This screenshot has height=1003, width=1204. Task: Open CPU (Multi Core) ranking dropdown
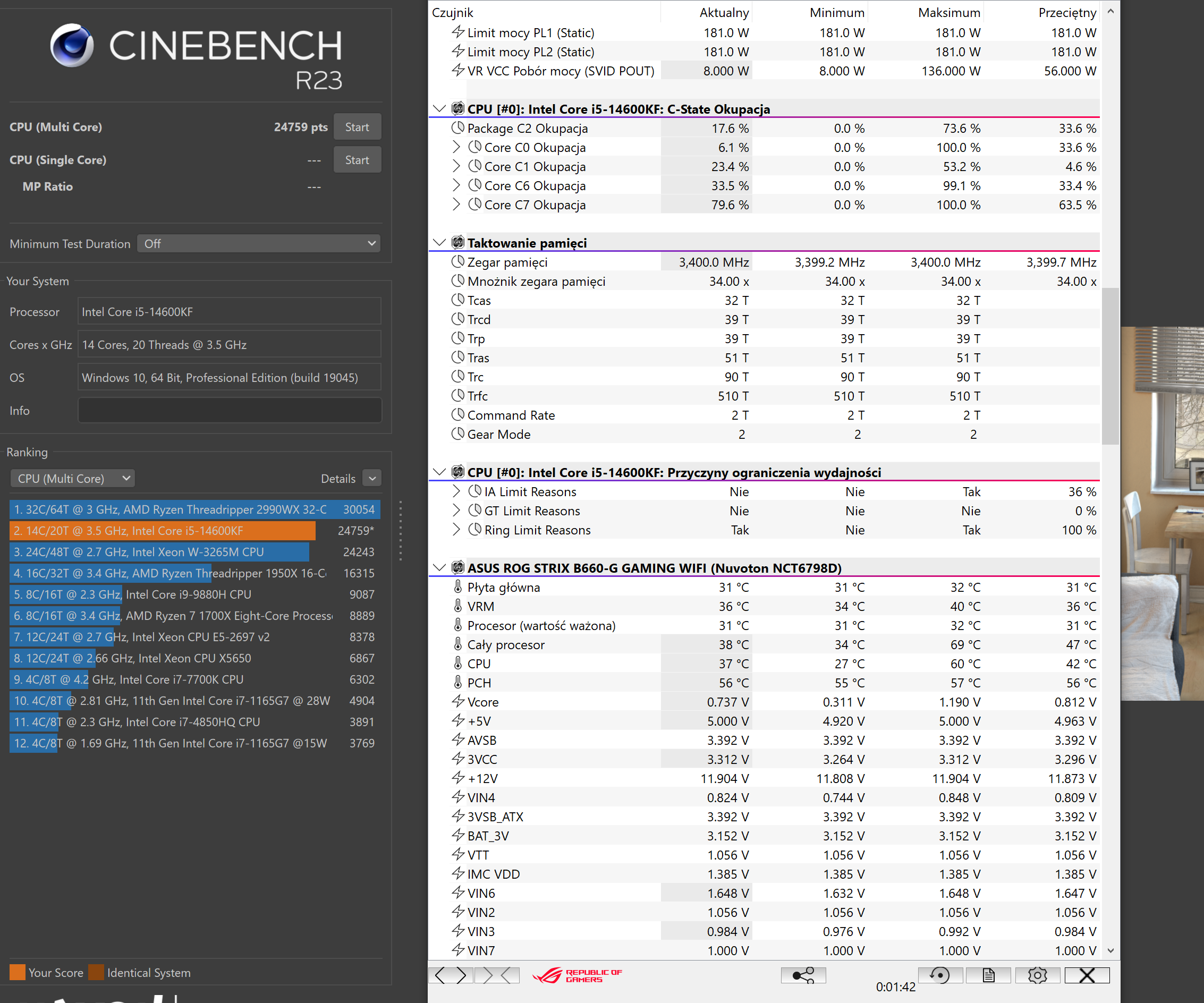(73, 479)
